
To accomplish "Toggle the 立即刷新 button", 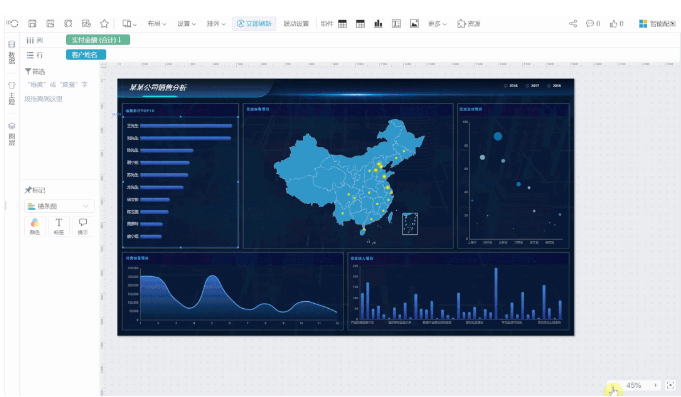I will click(254, 23).
